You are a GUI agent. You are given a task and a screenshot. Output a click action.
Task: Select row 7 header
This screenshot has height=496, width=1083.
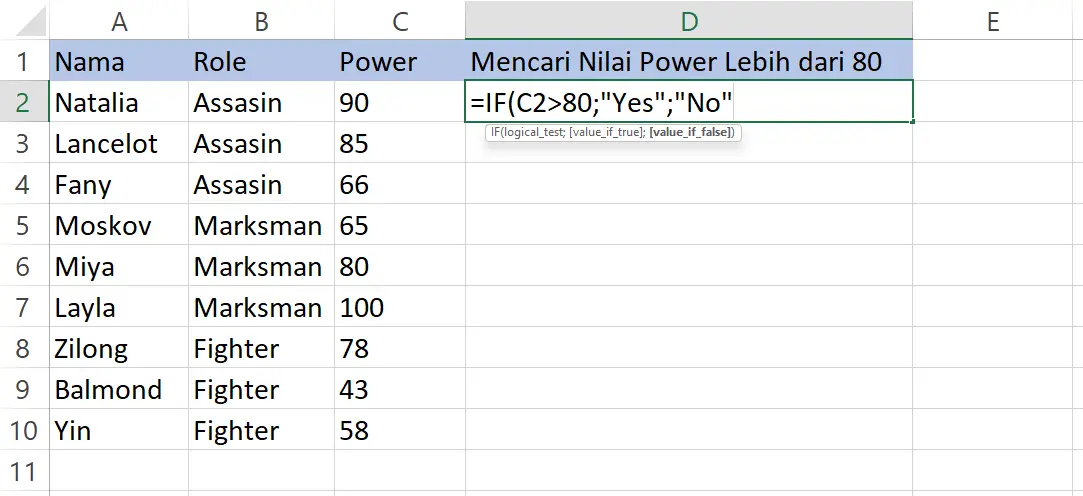tap(23, 307)
